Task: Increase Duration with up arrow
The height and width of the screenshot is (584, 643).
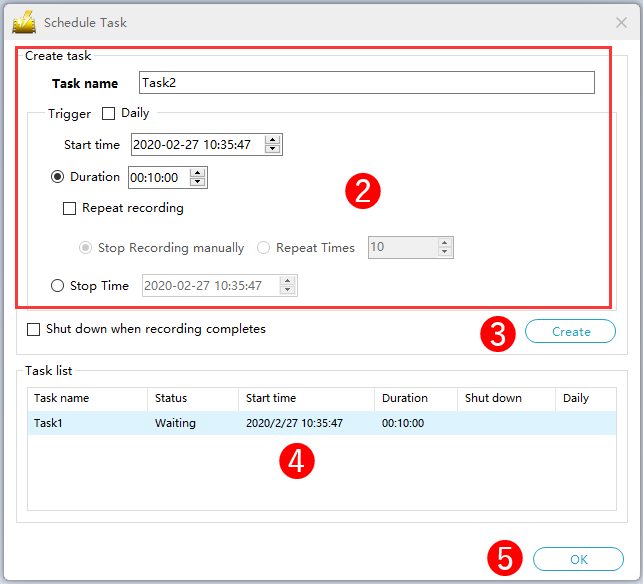Action: 198,173
